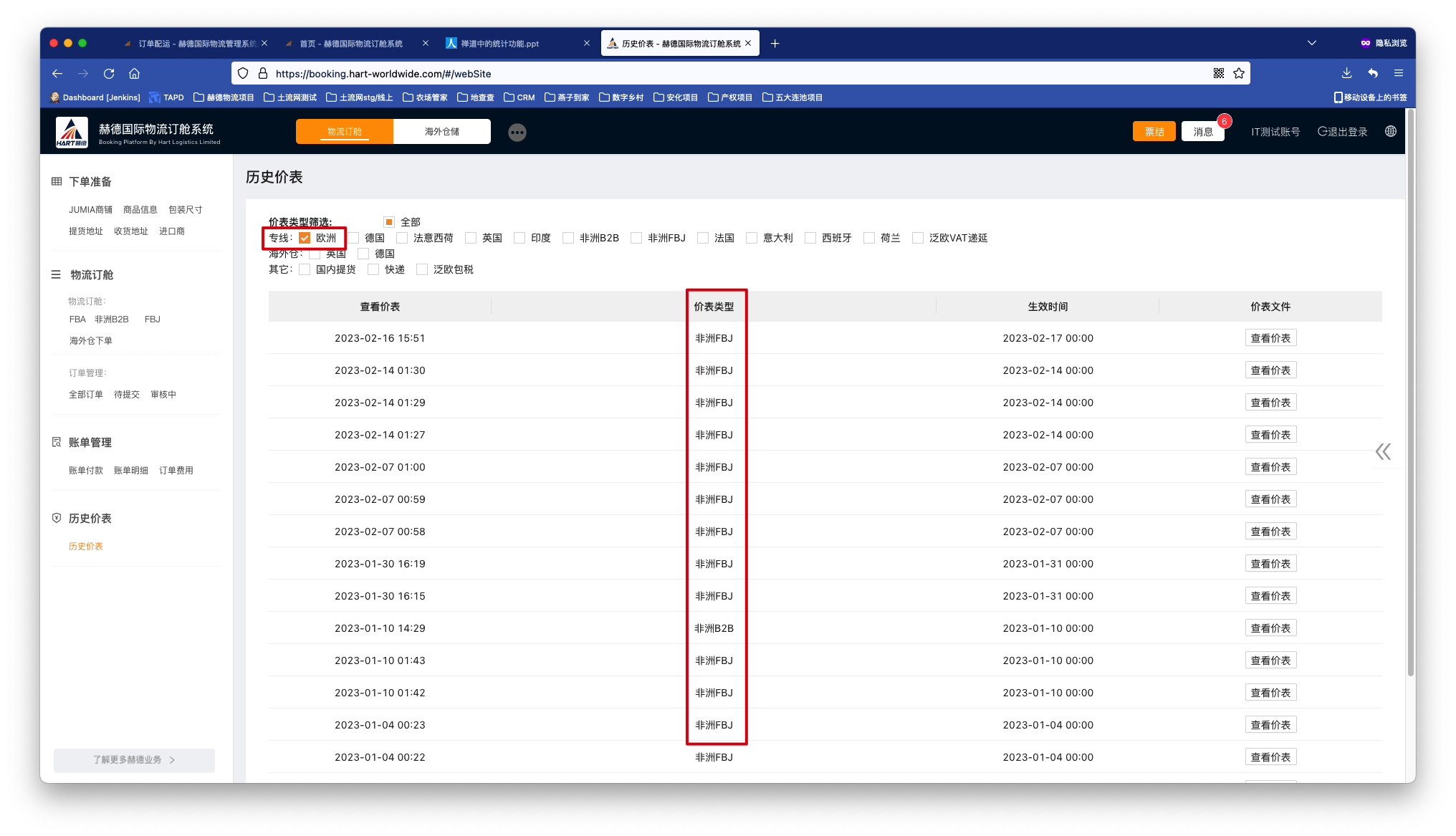Screen dimensions: 1456x836
Task: Click 查看价表 for the 2023-02-16 15:51 row
Action: click(x=1270, y=338)
